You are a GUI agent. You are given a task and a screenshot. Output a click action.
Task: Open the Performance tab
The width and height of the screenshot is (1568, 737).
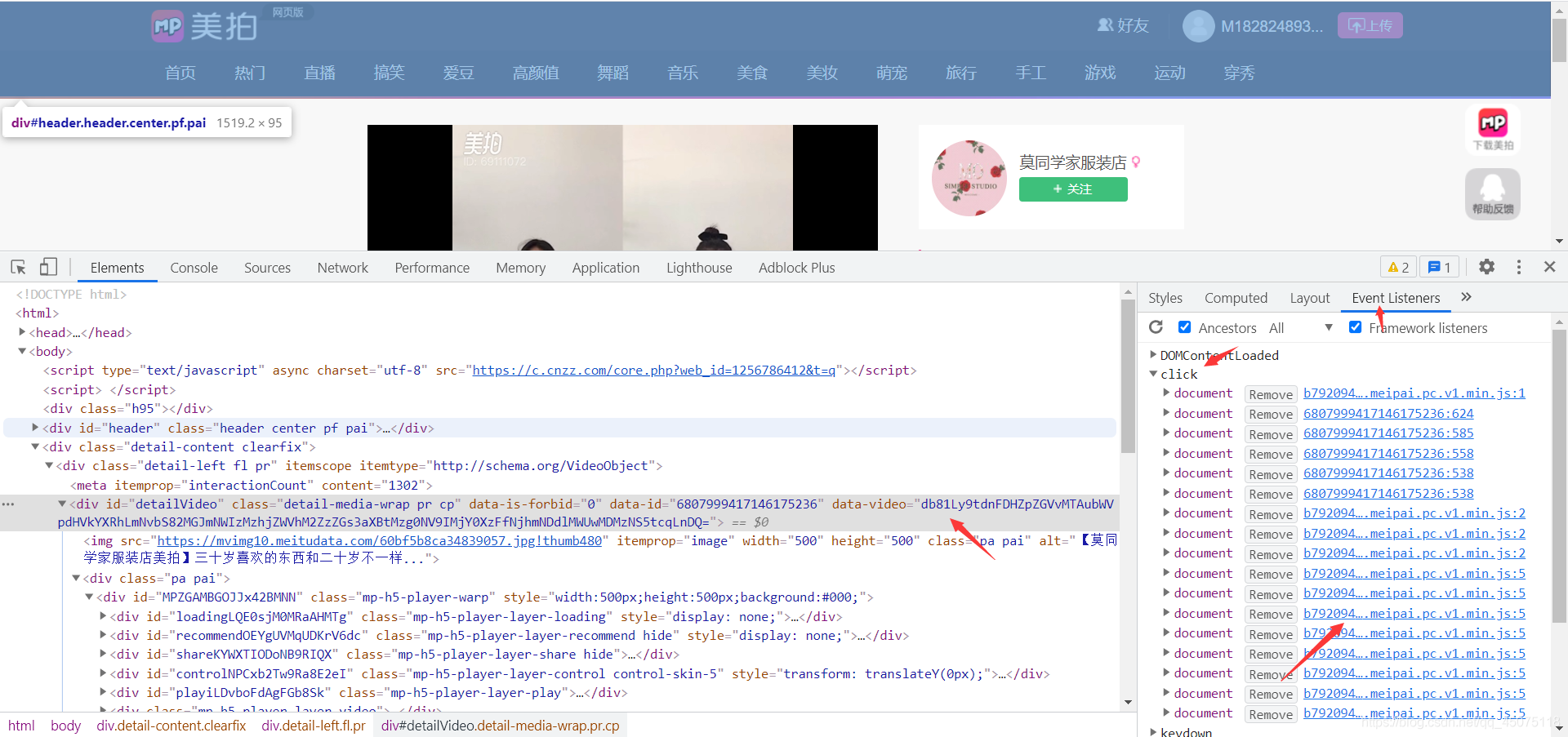(x=432, y=268)
